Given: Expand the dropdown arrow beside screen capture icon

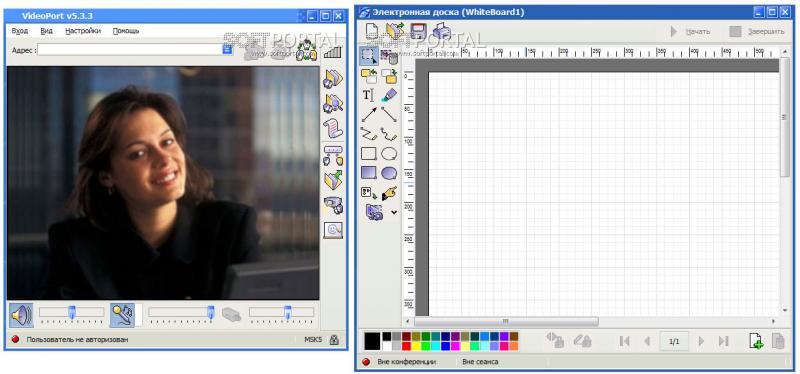Looking at the screenshot, I should click(x=393, y=212).
